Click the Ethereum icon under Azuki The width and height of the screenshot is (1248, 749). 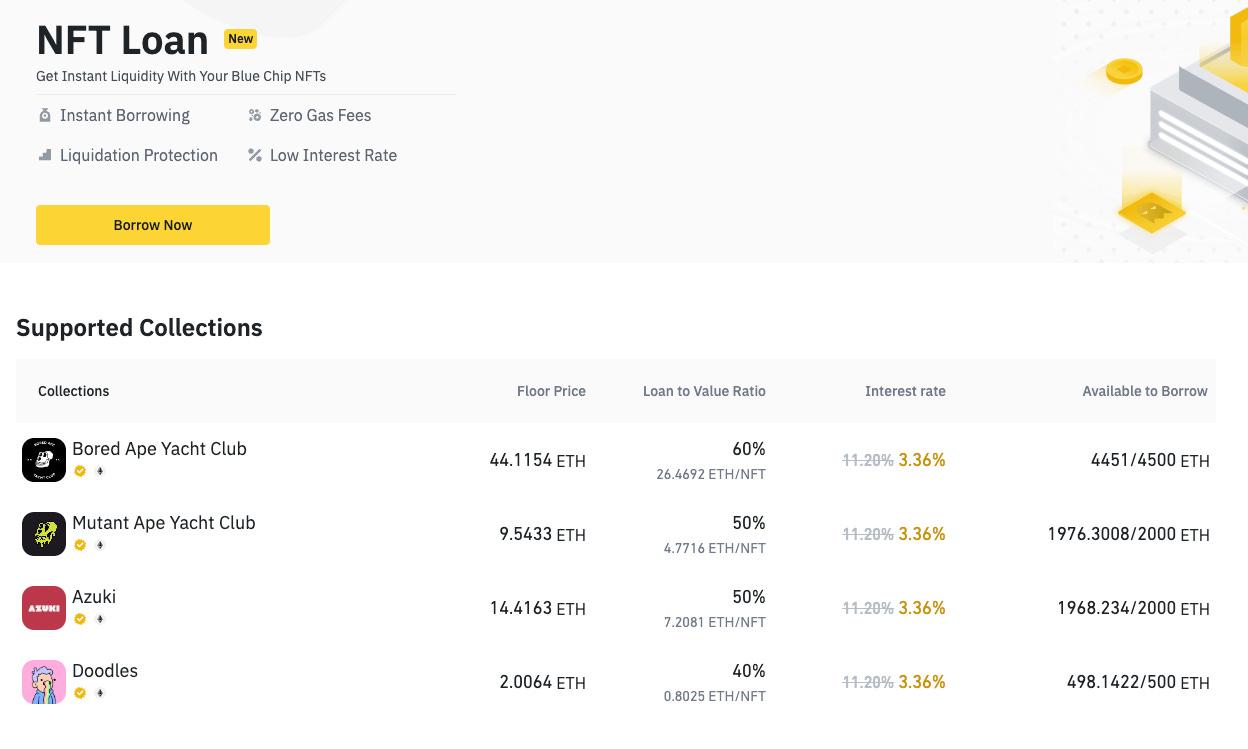[x=99, y=619]
